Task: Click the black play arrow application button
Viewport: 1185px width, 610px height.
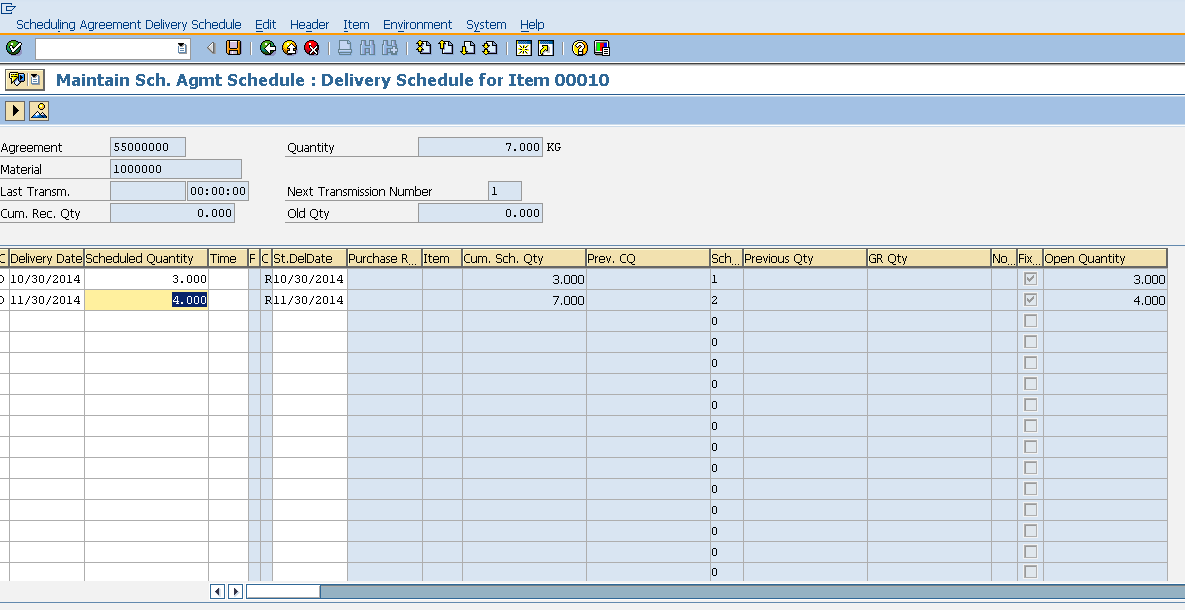Action: pos(15,110)
